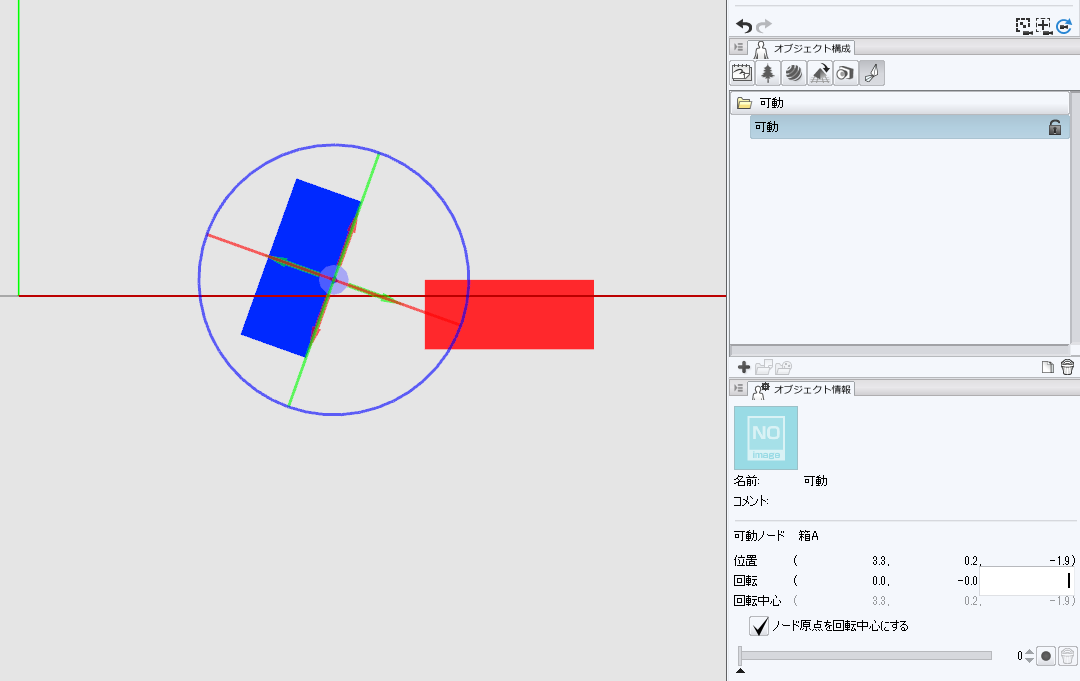Screen dimensions: 1080x681
Task: Select the grid plane with arrow icon
Action: [820, 73]
